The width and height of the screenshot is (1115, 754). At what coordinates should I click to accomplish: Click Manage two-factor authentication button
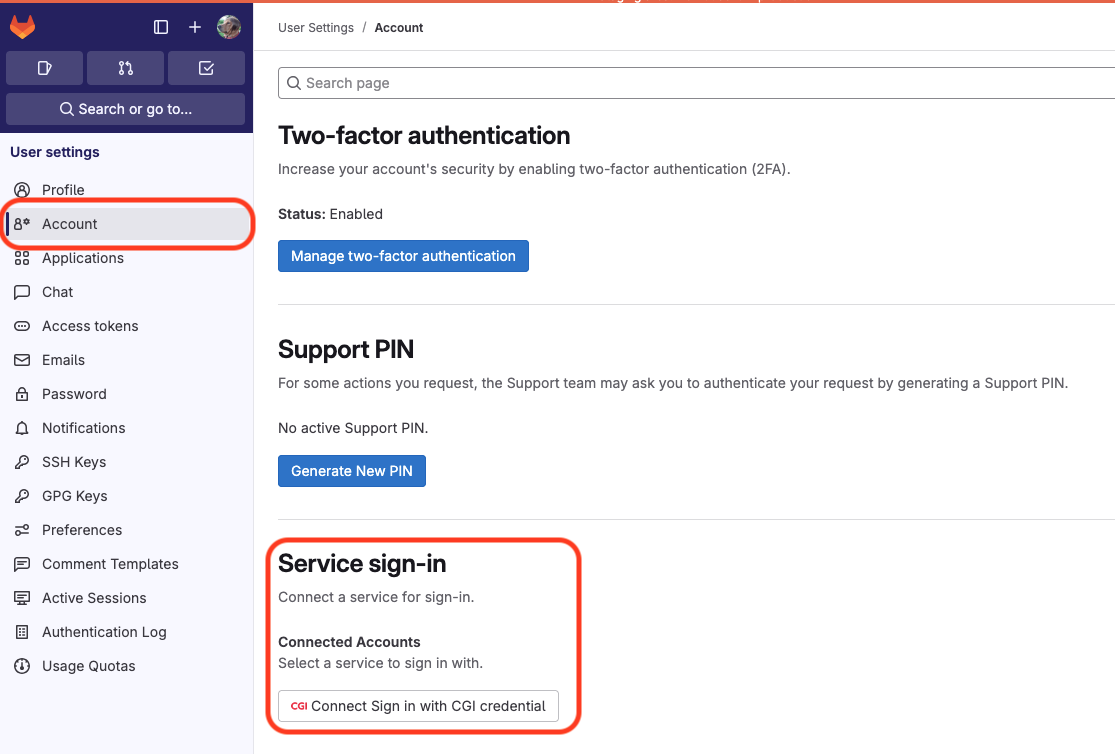[403, 256]
